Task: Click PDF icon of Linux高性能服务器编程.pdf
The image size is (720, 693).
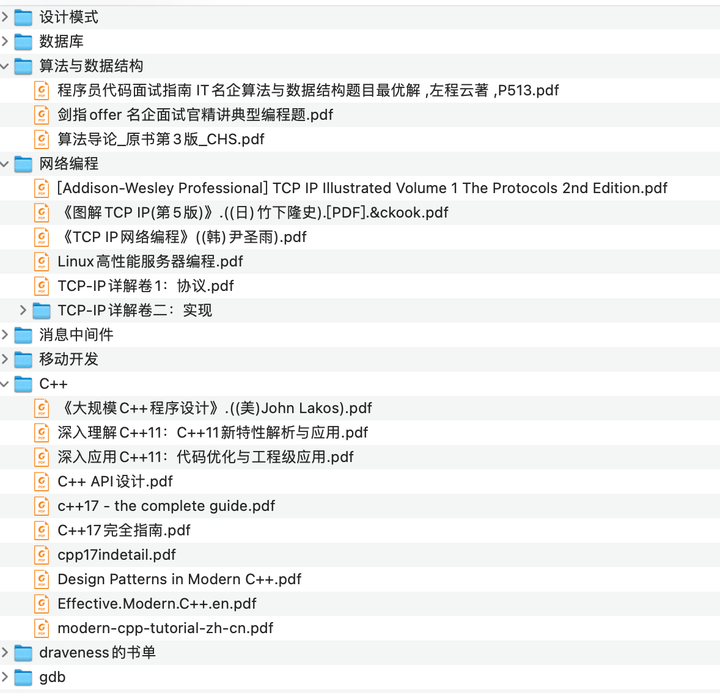Action: pyautogui.click(x=41, y=262)
